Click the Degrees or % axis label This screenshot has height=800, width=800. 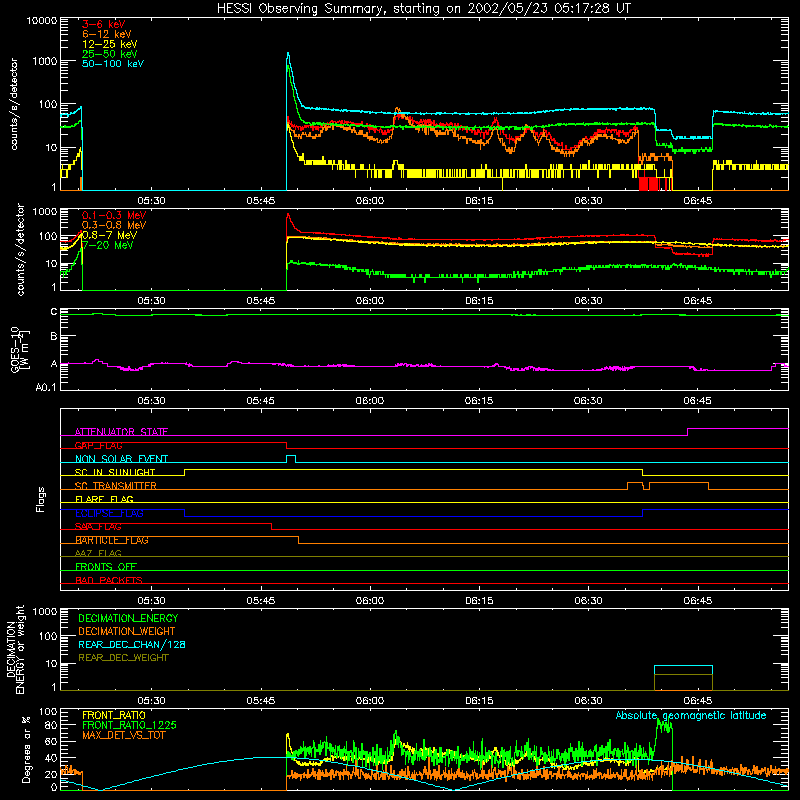point(26,750)
